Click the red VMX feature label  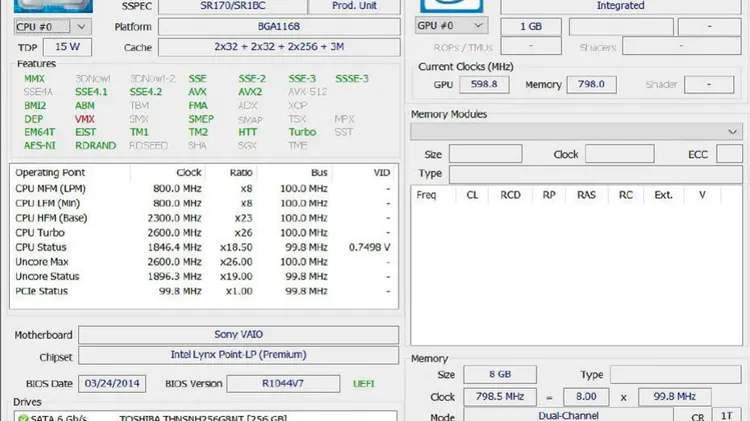point(84,119)
